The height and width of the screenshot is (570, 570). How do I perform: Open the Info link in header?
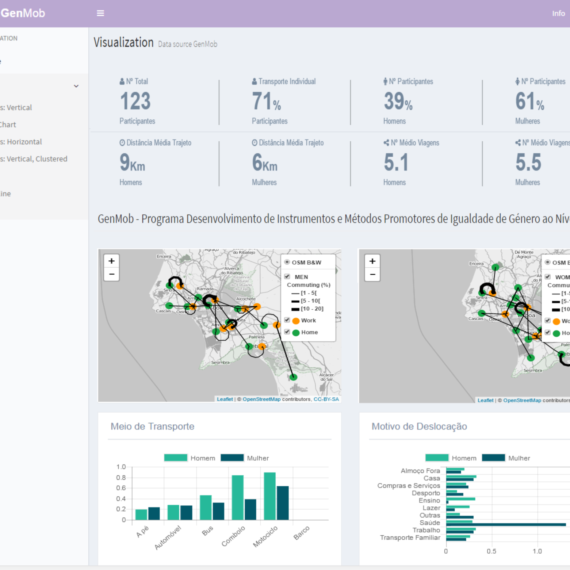[558, 13]
